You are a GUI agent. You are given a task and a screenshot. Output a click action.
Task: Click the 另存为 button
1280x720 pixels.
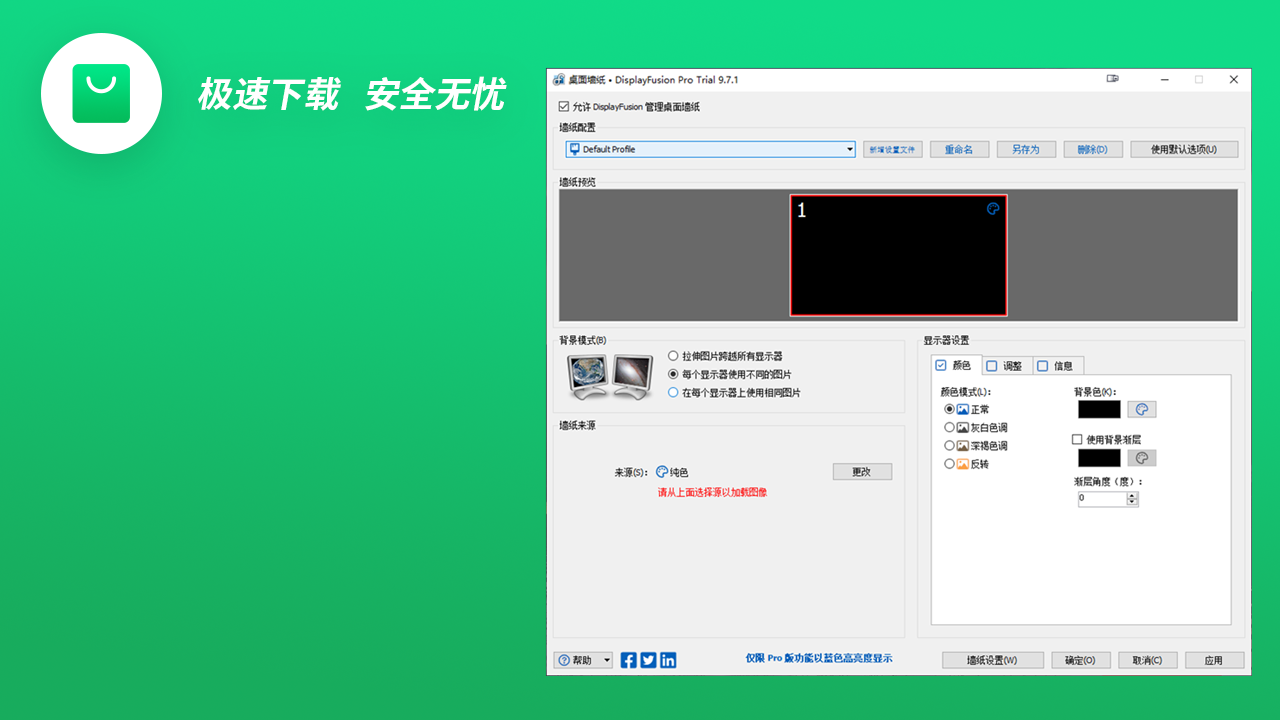click(x=1026, y=149)
